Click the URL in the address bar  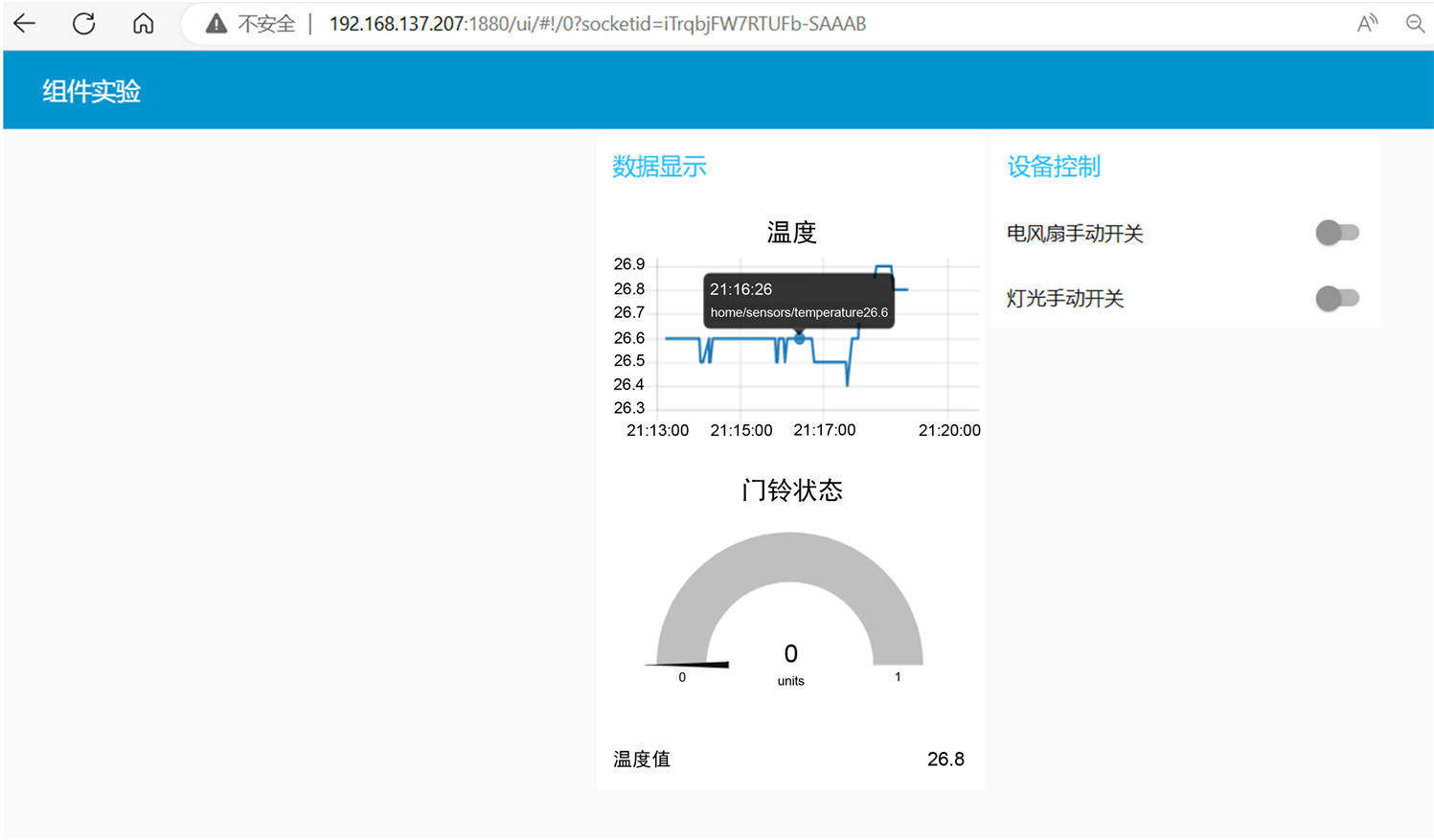coord(597,24)
